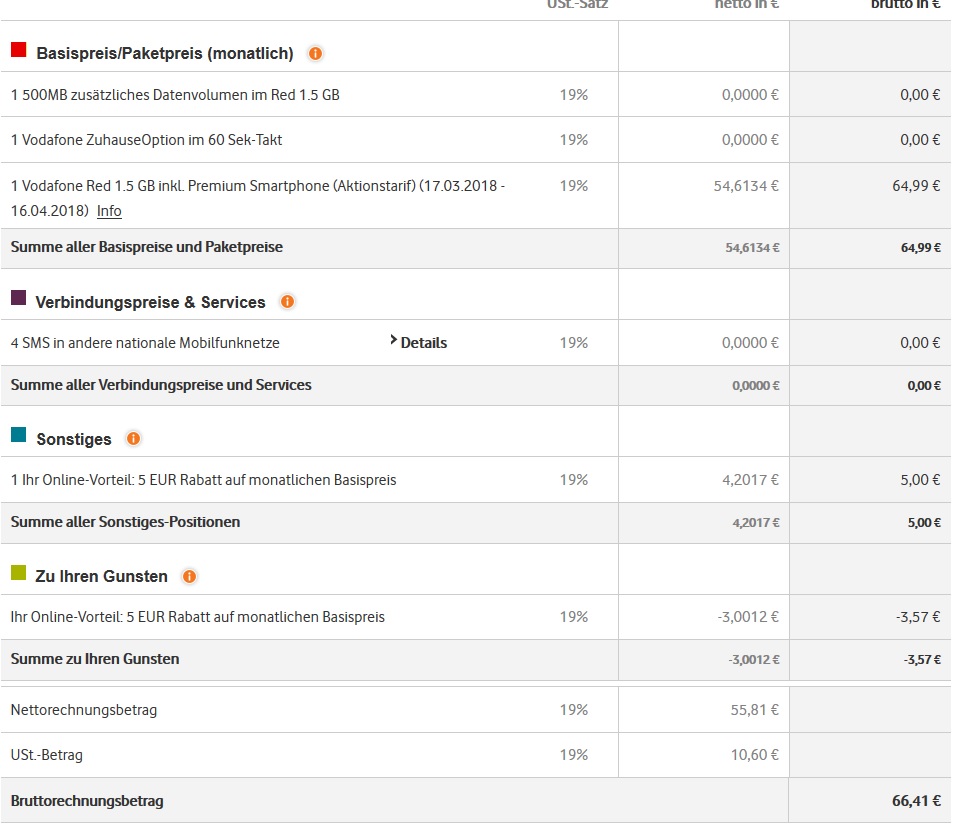Select the Basispreis/Paketpreis (monatlich) section heading

[x=165, y=53]
